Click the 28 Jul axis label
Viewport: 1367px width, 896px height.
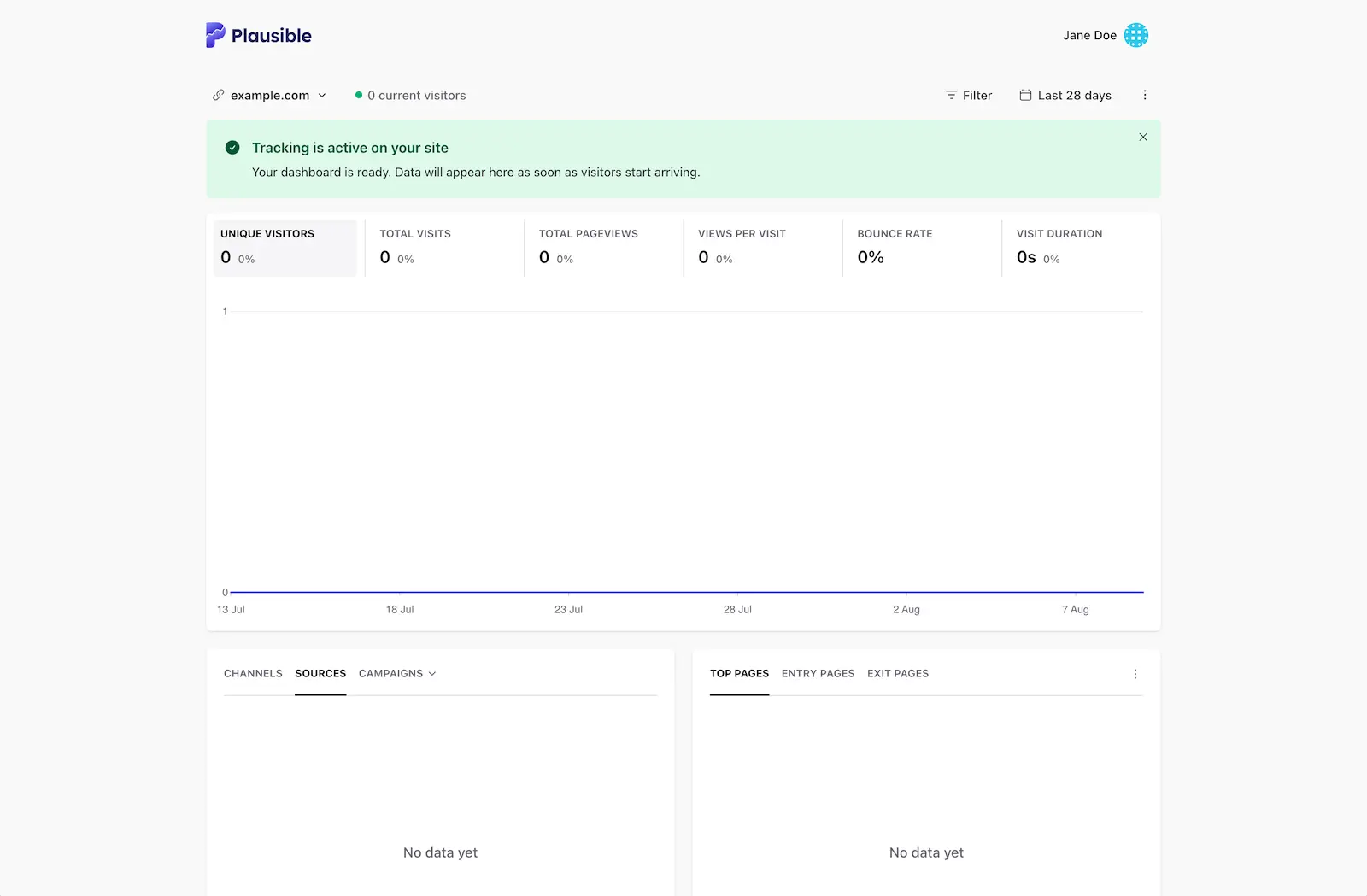click(737, 609)
